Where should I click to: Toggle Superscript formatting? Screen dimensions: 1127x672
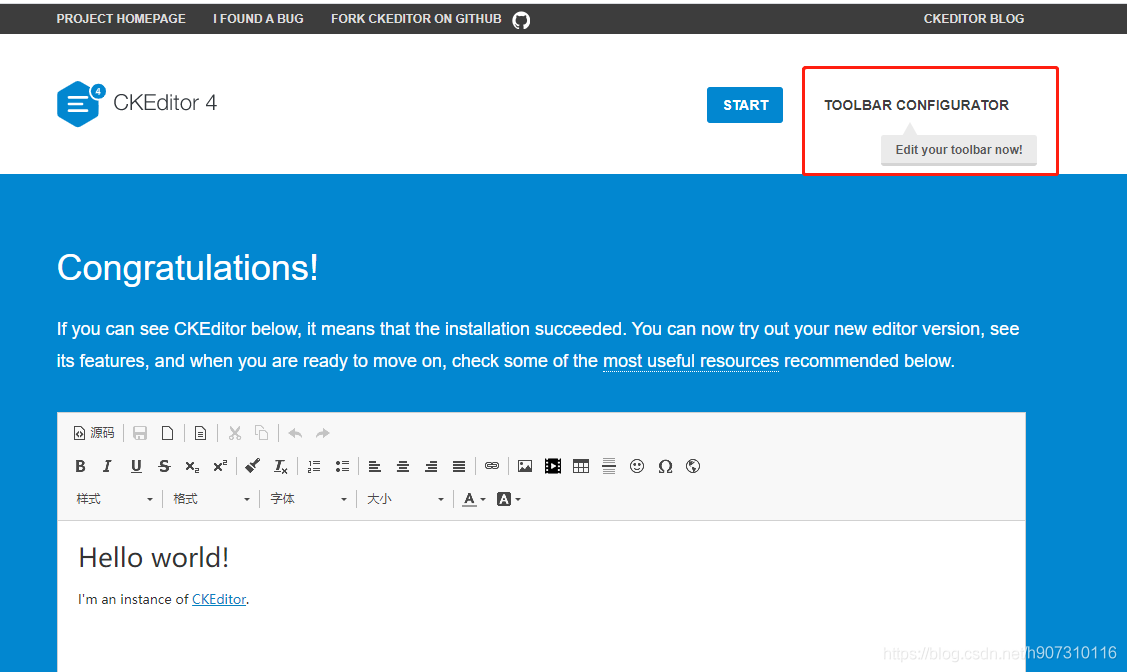coord(220,466)
